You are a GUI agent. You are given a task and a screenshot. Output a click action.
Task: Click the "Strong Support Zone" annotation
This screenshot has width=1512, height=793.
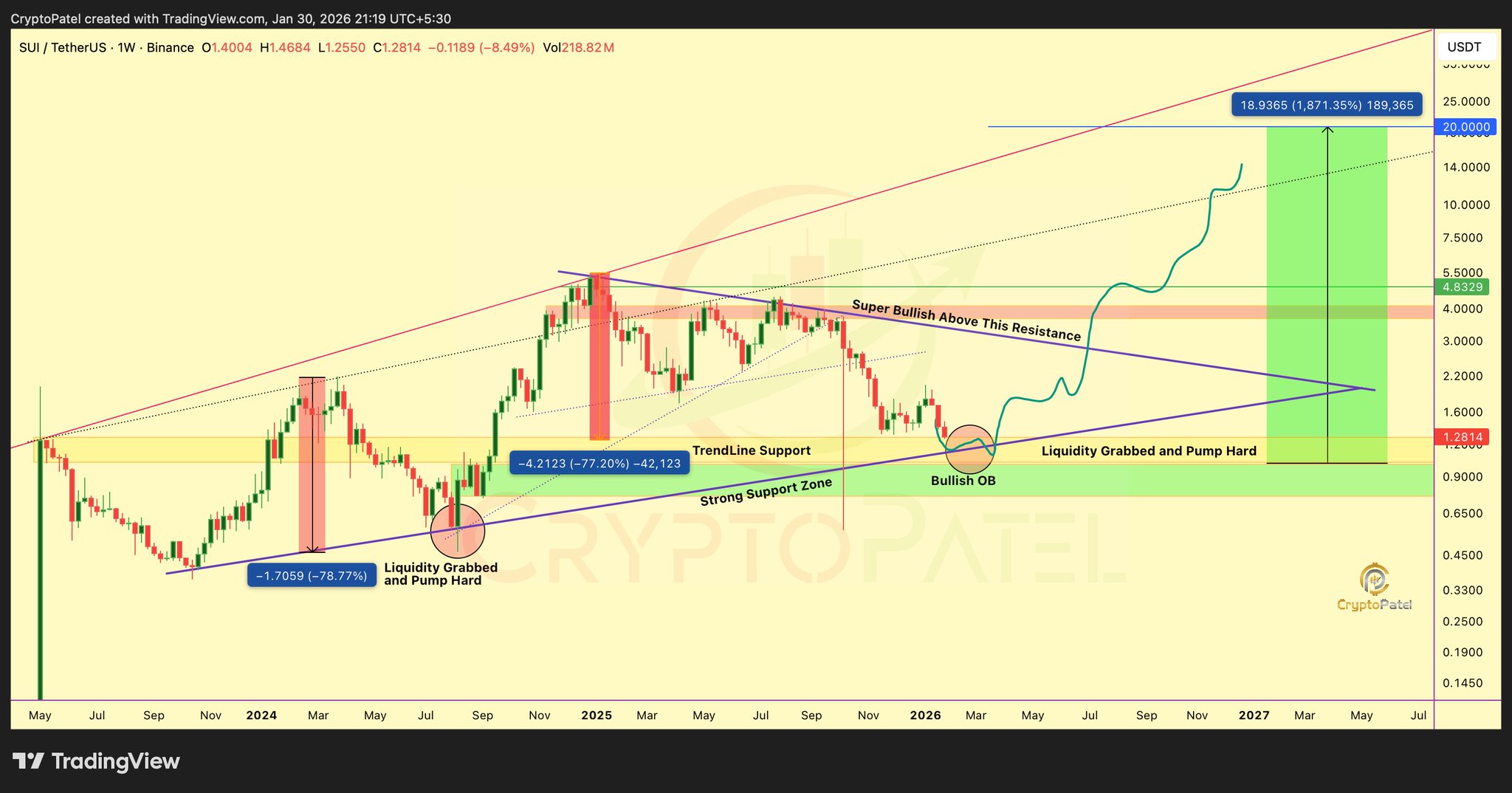click(x=766, y=492)
